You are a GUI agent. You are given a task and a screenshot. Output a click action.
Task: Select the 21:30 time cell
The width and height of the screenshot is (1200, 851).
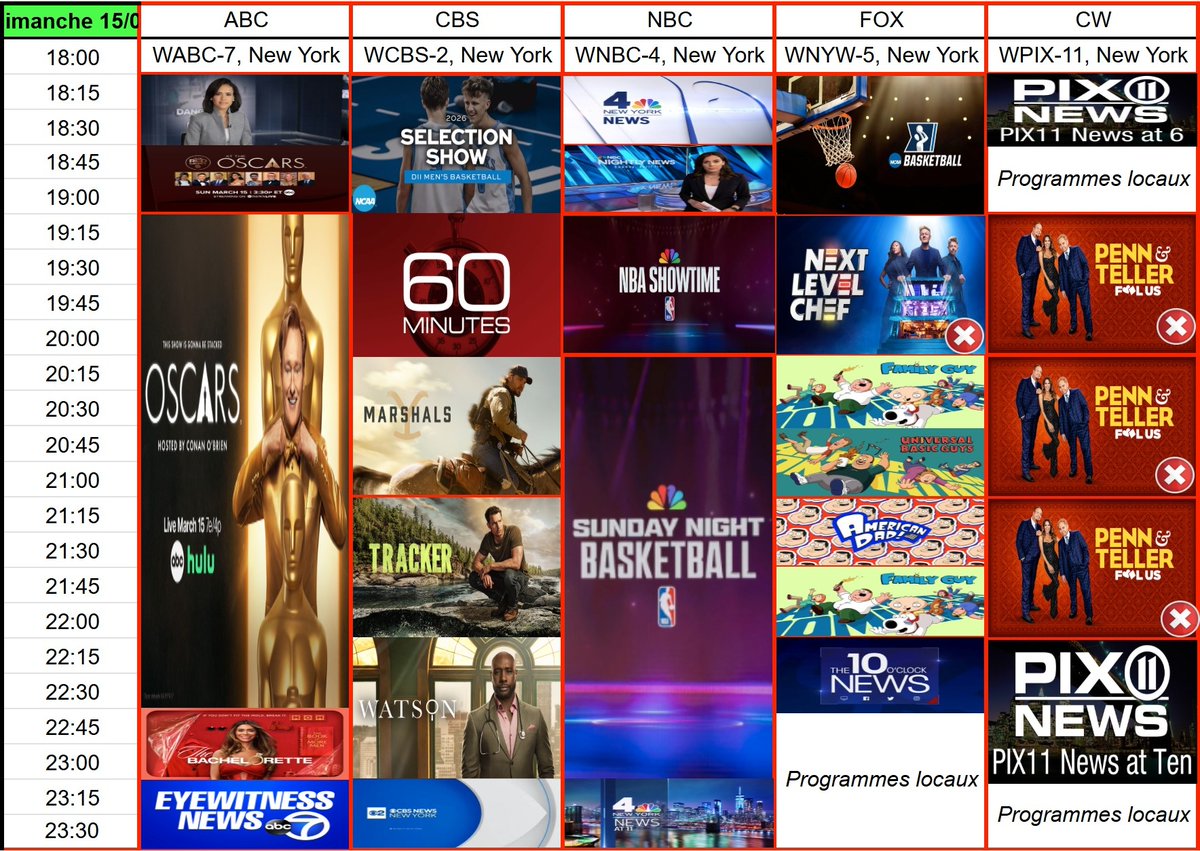click(x=72, y=551)
